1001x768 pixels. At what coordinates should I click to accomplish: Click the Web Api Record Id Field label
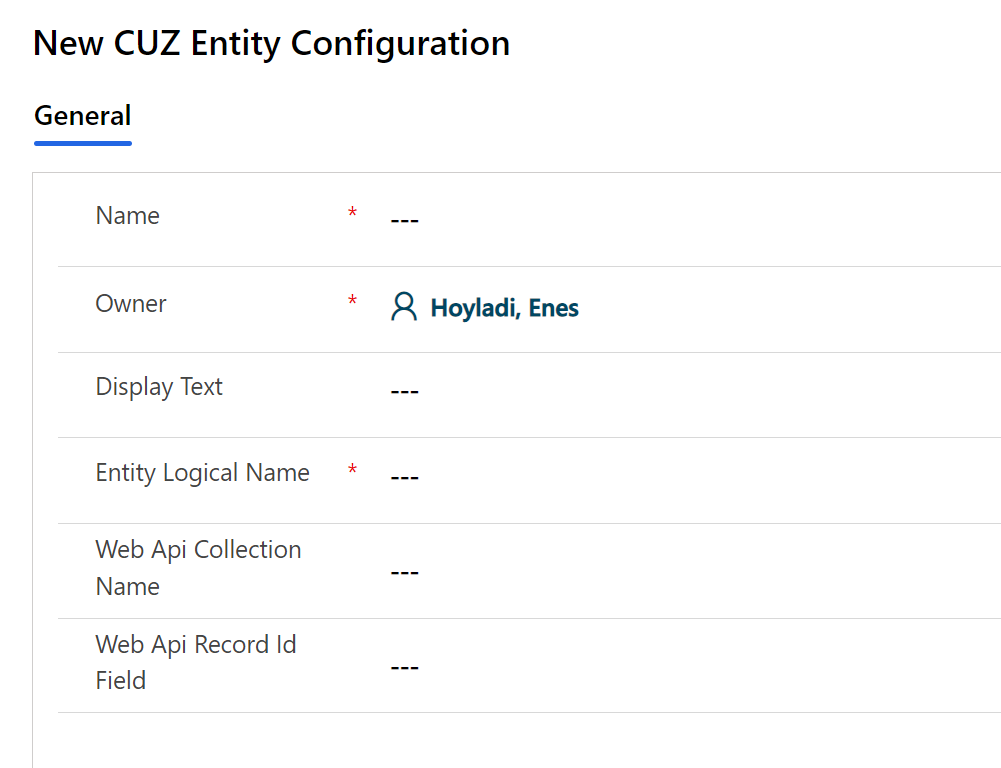click(x=196, y=662)
